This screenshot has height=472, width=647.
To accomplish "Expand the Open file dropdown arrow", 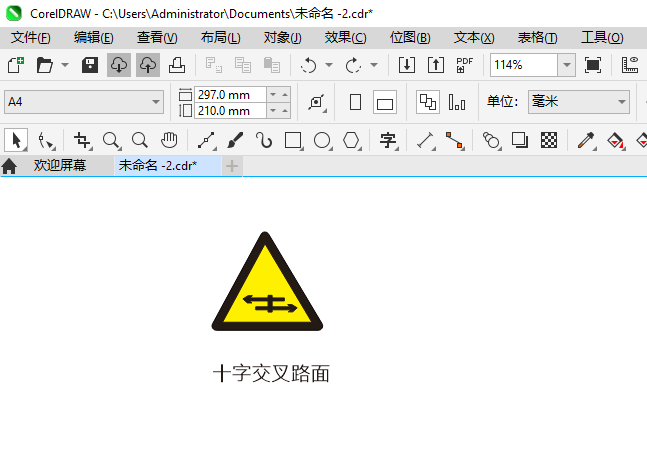I will coord(65,65).
